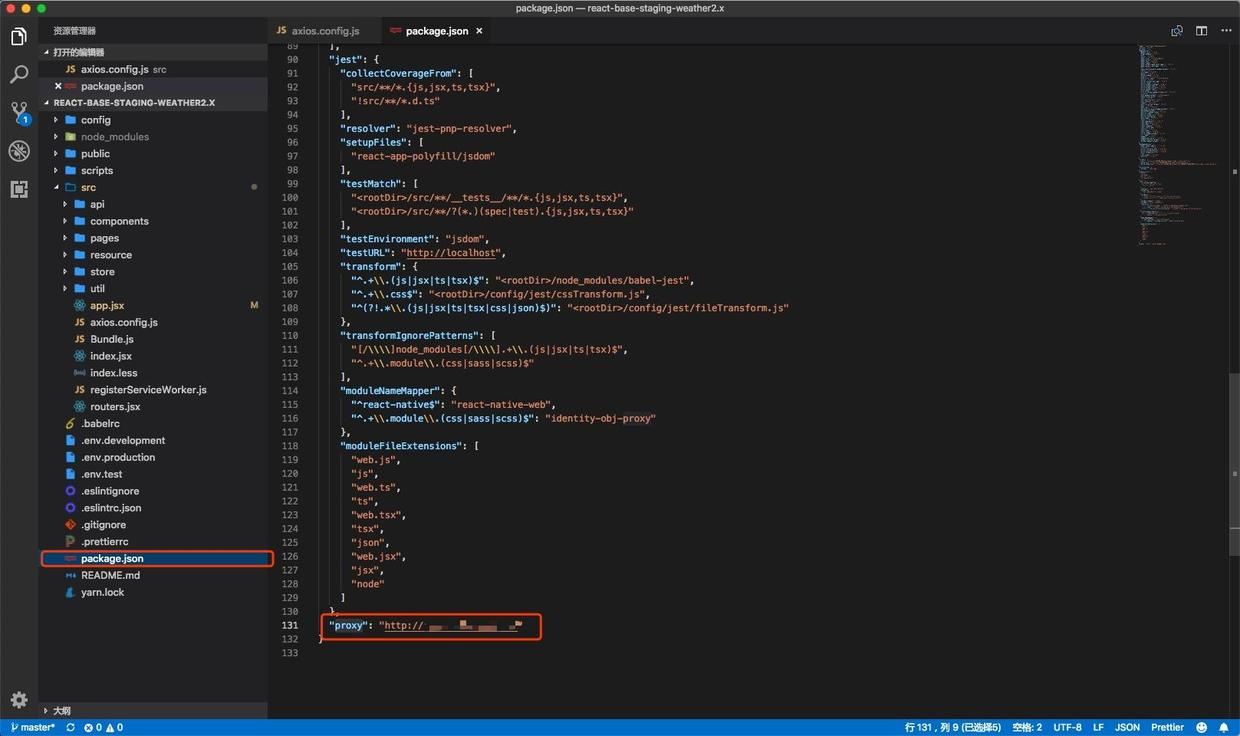Image resolution: width=1240 pixels, height=736 pixels.
Task: Open the notifications bell in status bar
Action: pyautogui.click(x=1223, y=727)
